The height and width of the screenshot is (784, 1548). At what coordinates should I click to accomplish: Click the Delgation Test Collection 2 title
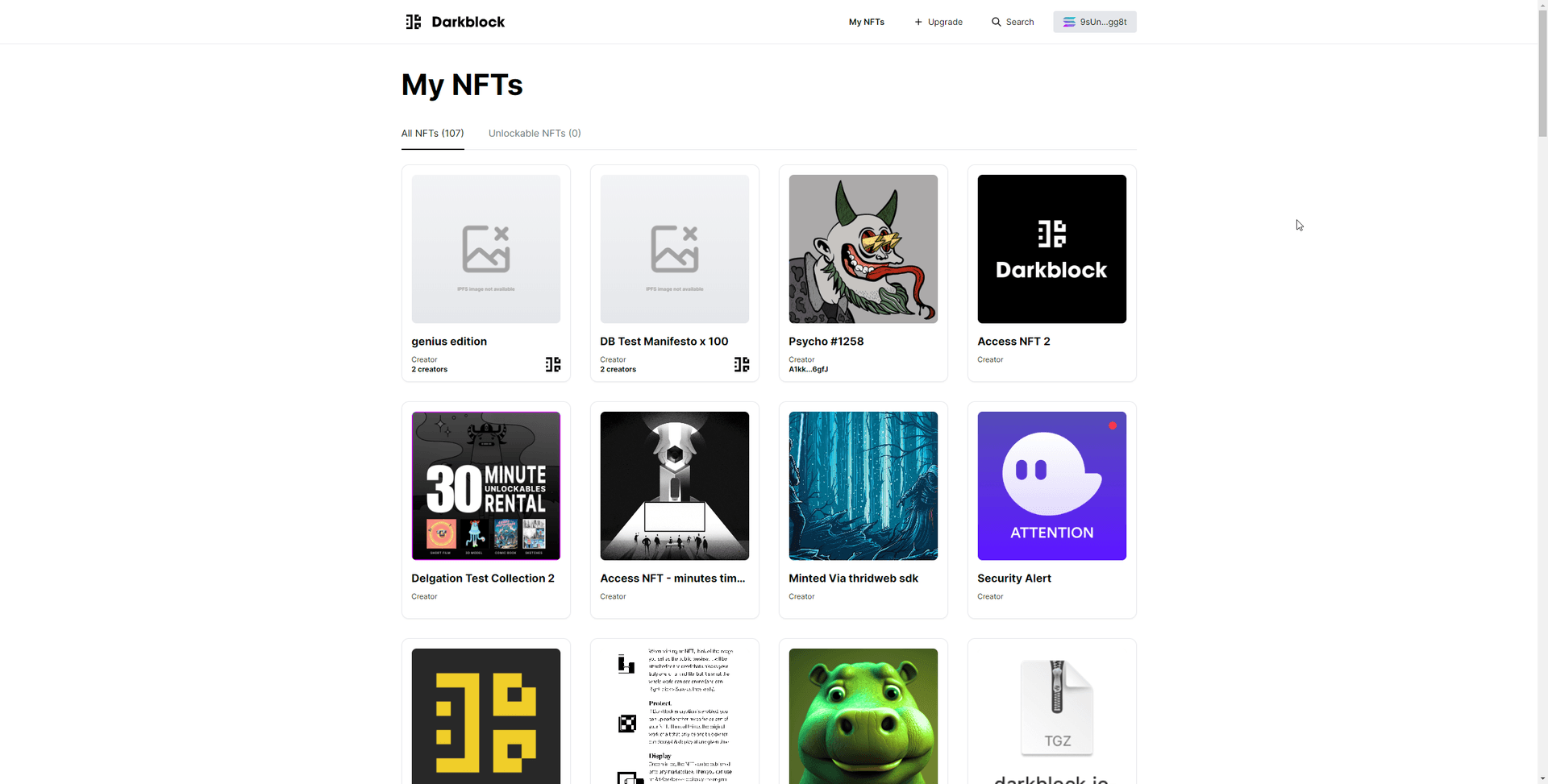tap(483, 579)
